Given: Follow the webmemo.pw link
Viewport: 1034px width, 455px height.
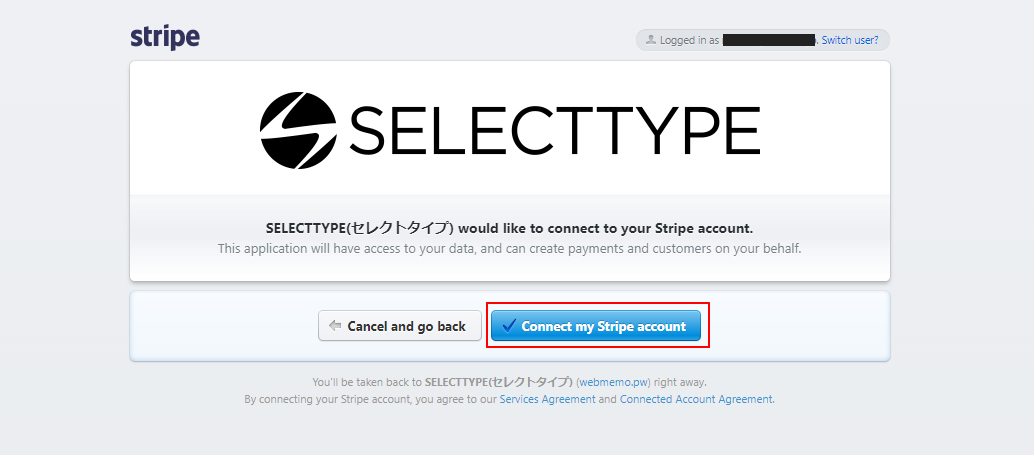Looking at the screenshot, I should tap(614, 382).
